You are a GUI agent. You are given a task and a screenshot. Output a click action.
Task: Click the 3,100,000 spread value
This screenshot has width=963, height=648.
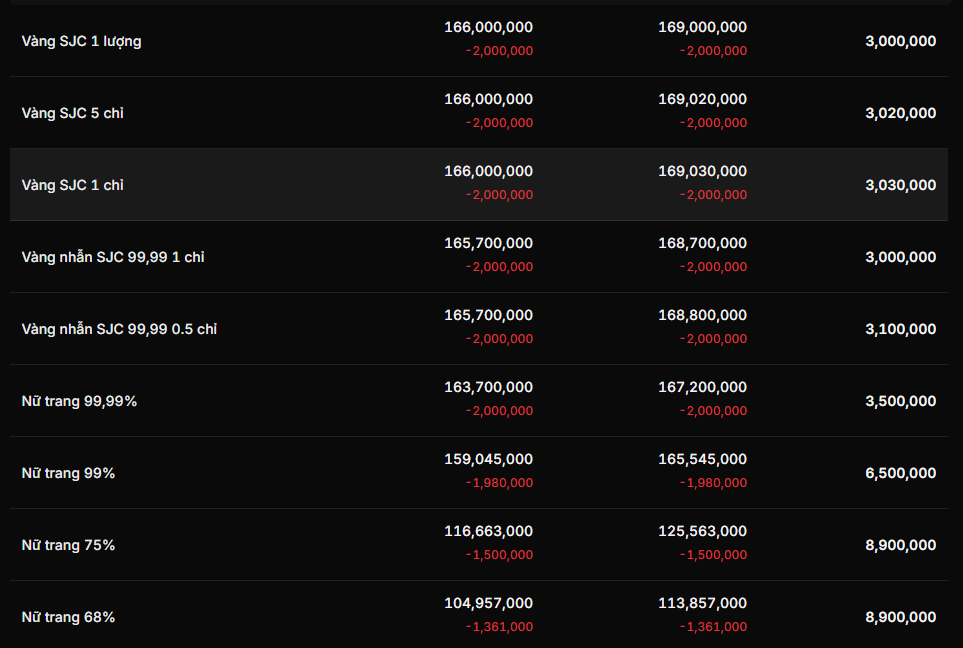click(900, 329)
